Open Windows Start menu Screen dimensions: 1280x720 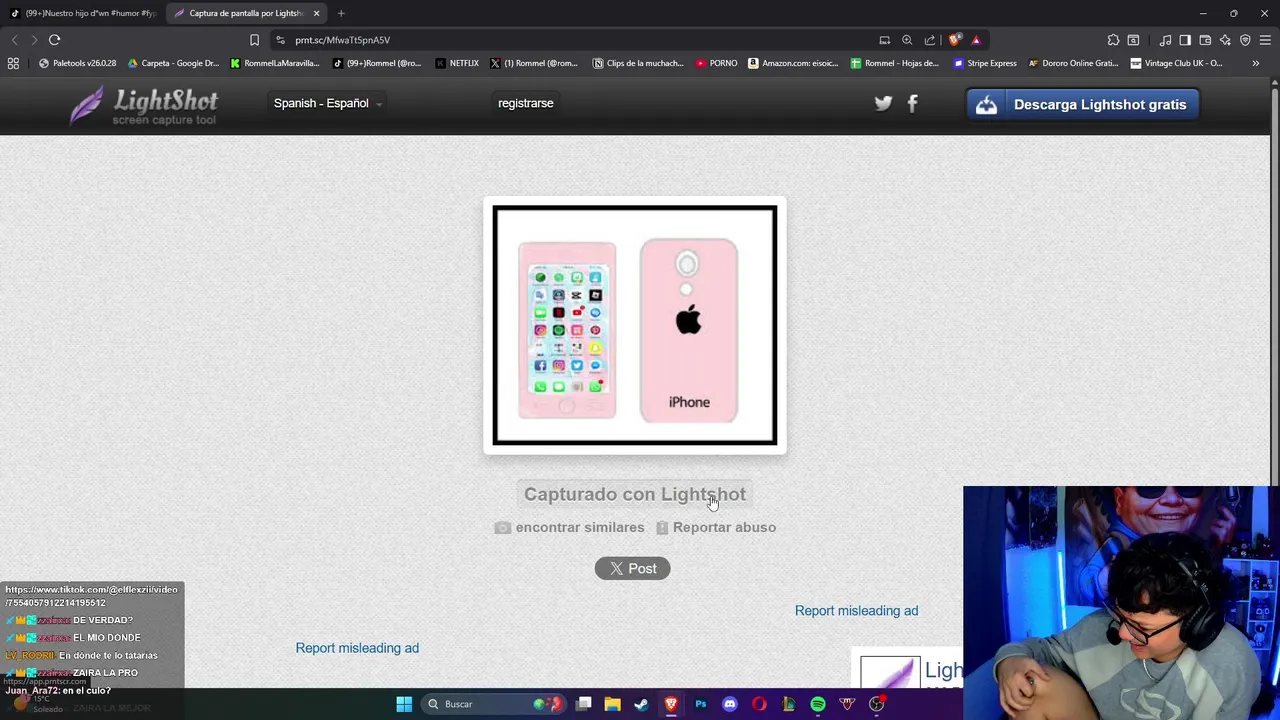click(x=404, y=704)
